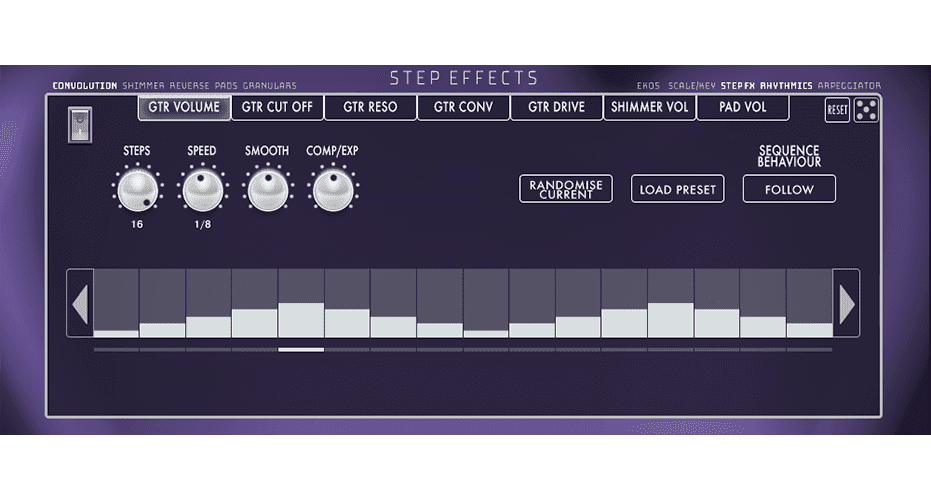Open the GTR DRIVE tab
931x500 pixels.
(556, 107)
